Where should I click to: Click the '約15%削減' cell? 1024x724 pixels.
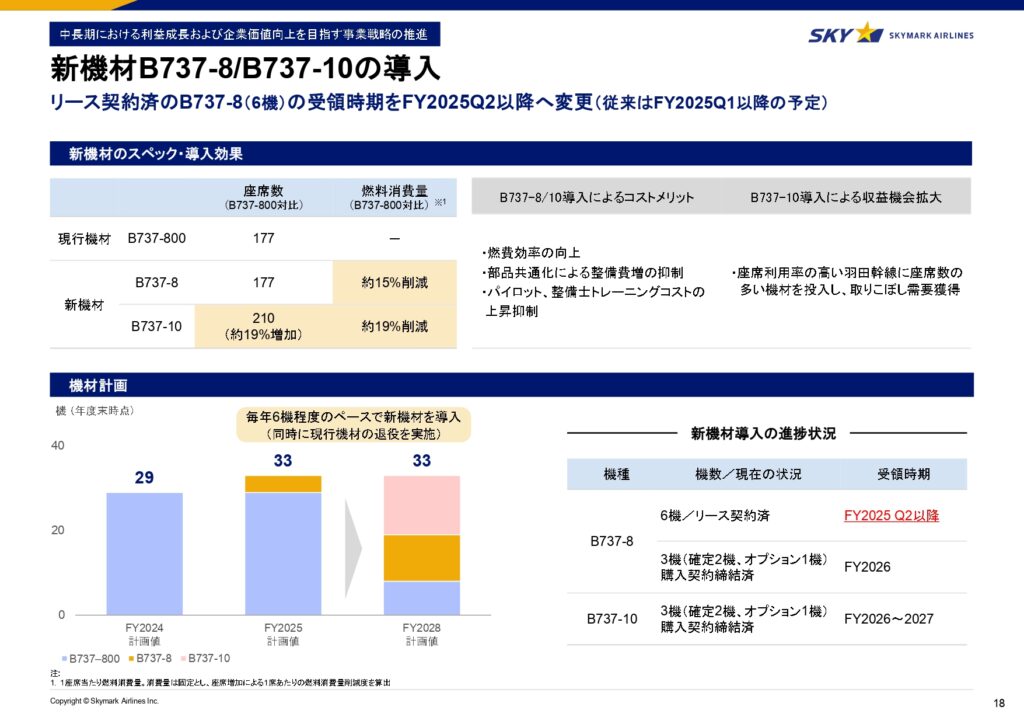(394, 283)
